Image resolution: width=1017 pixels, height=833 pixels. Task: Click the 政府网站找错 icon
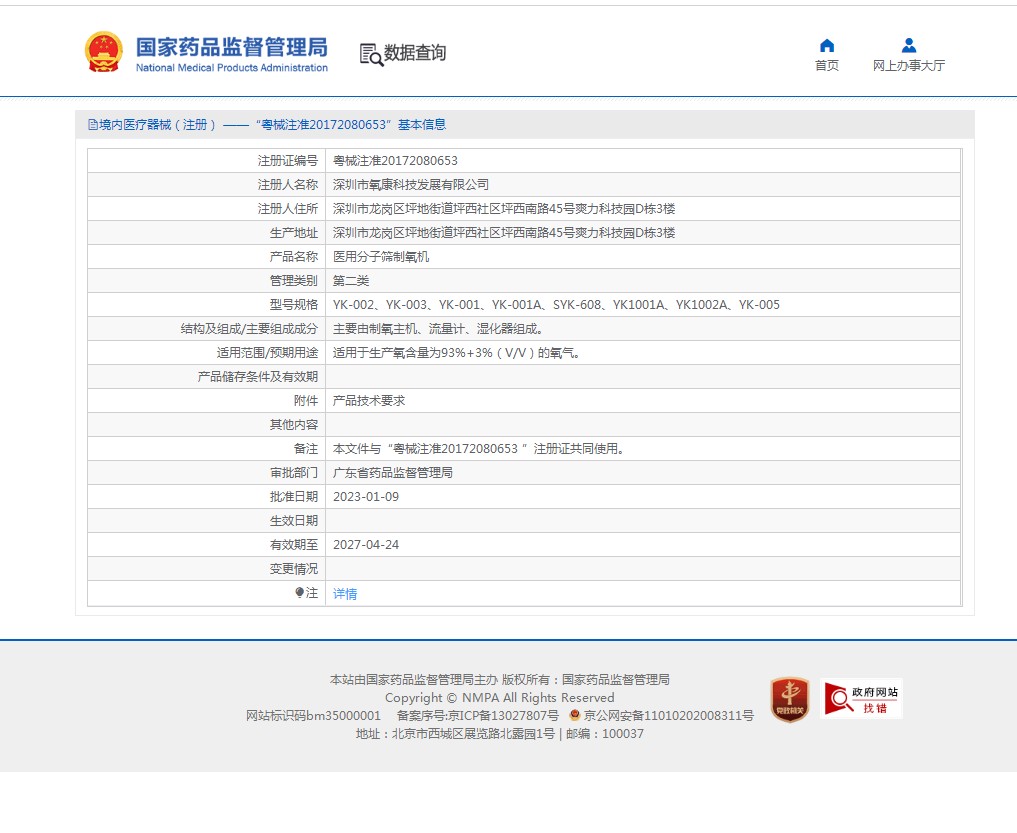click(861, 699)
